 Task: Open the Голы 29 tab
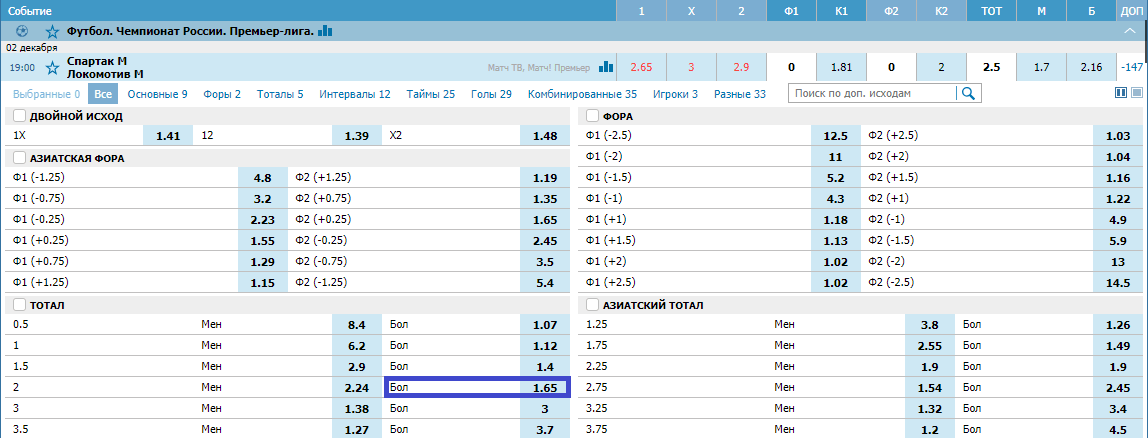point(491,94)
